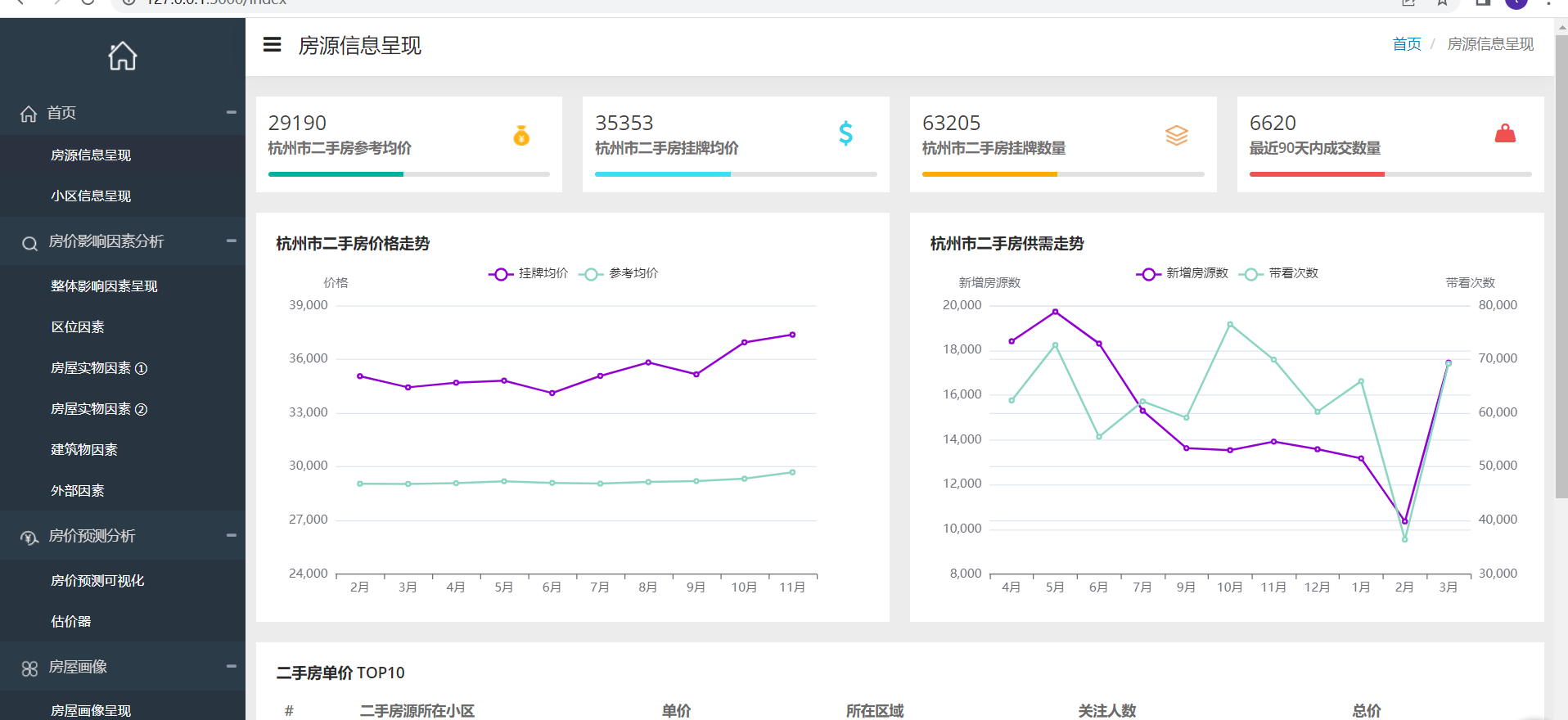Click the 关注人数 column header
The image size is (1568, 720).
(x=1107, y=711)
